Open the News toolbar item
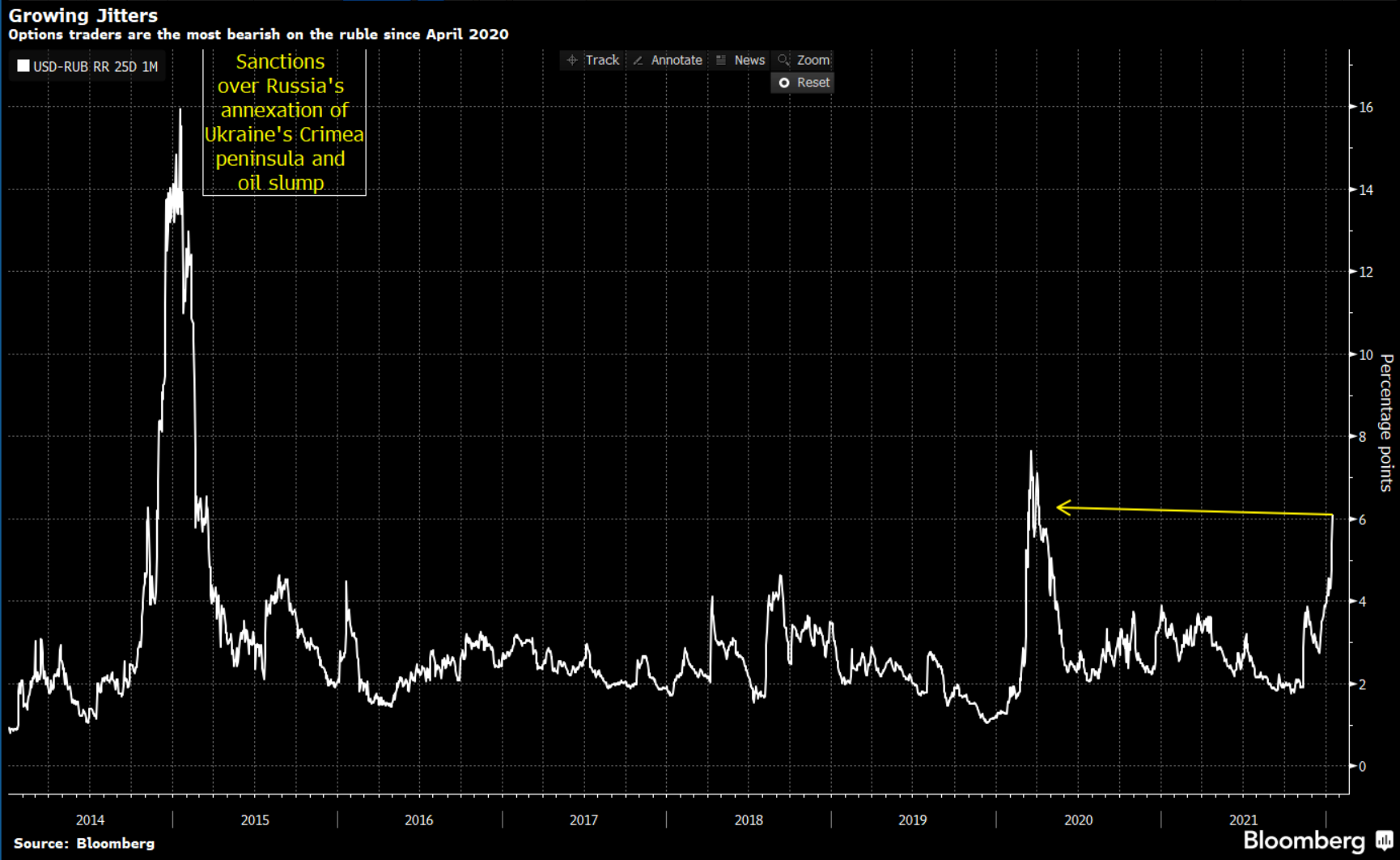1400x860 pixels. [749, 61]
